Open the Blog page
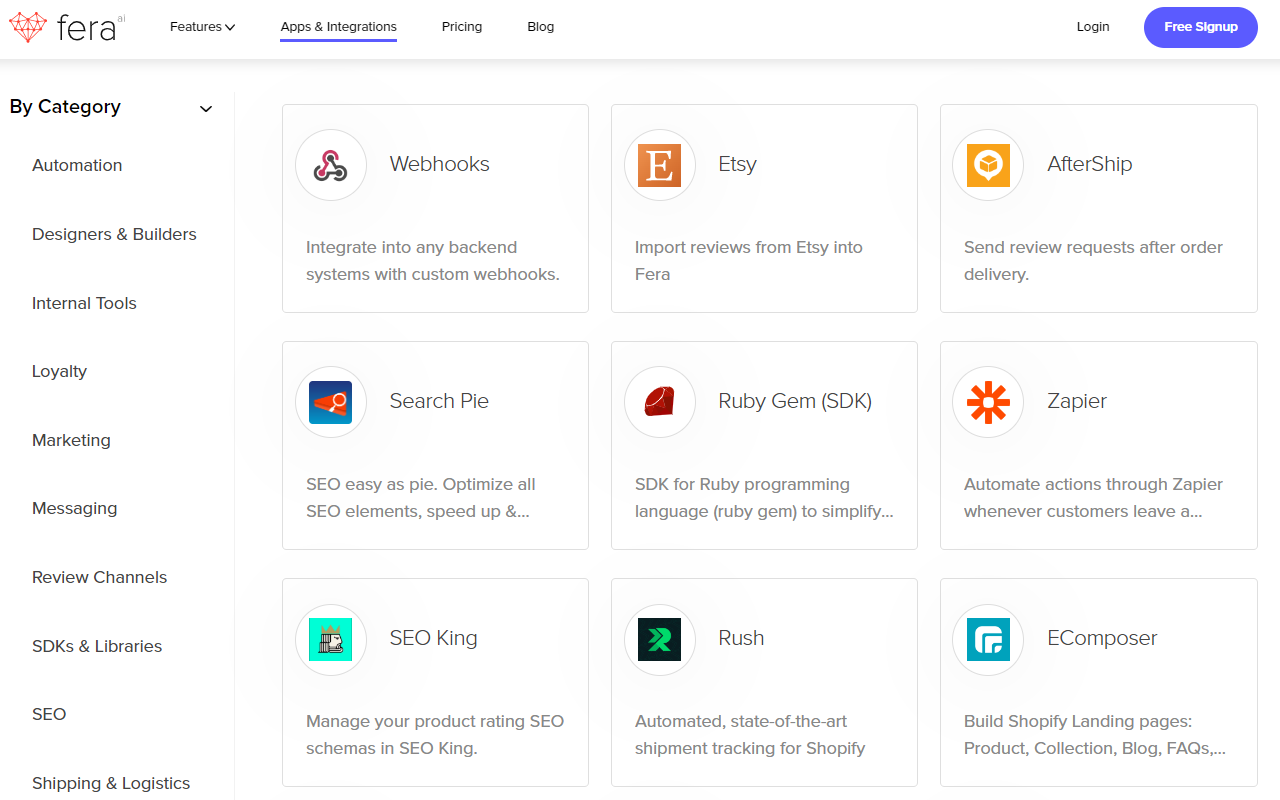This screenshot has height=800, width=1280. 540,27
